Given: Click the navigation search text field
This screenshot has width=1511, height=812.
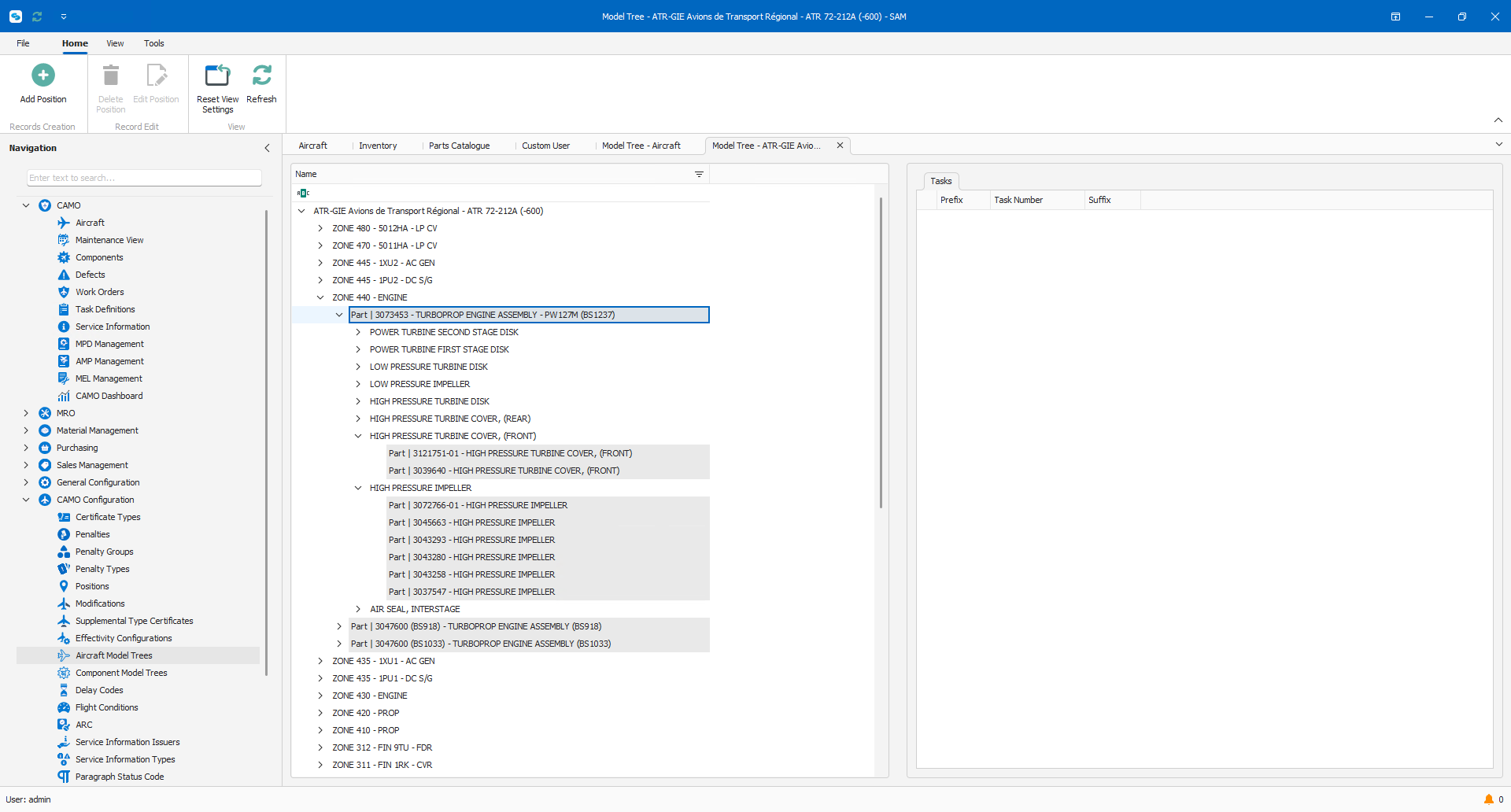Looking at the screenshot, I should pos(144,178).
